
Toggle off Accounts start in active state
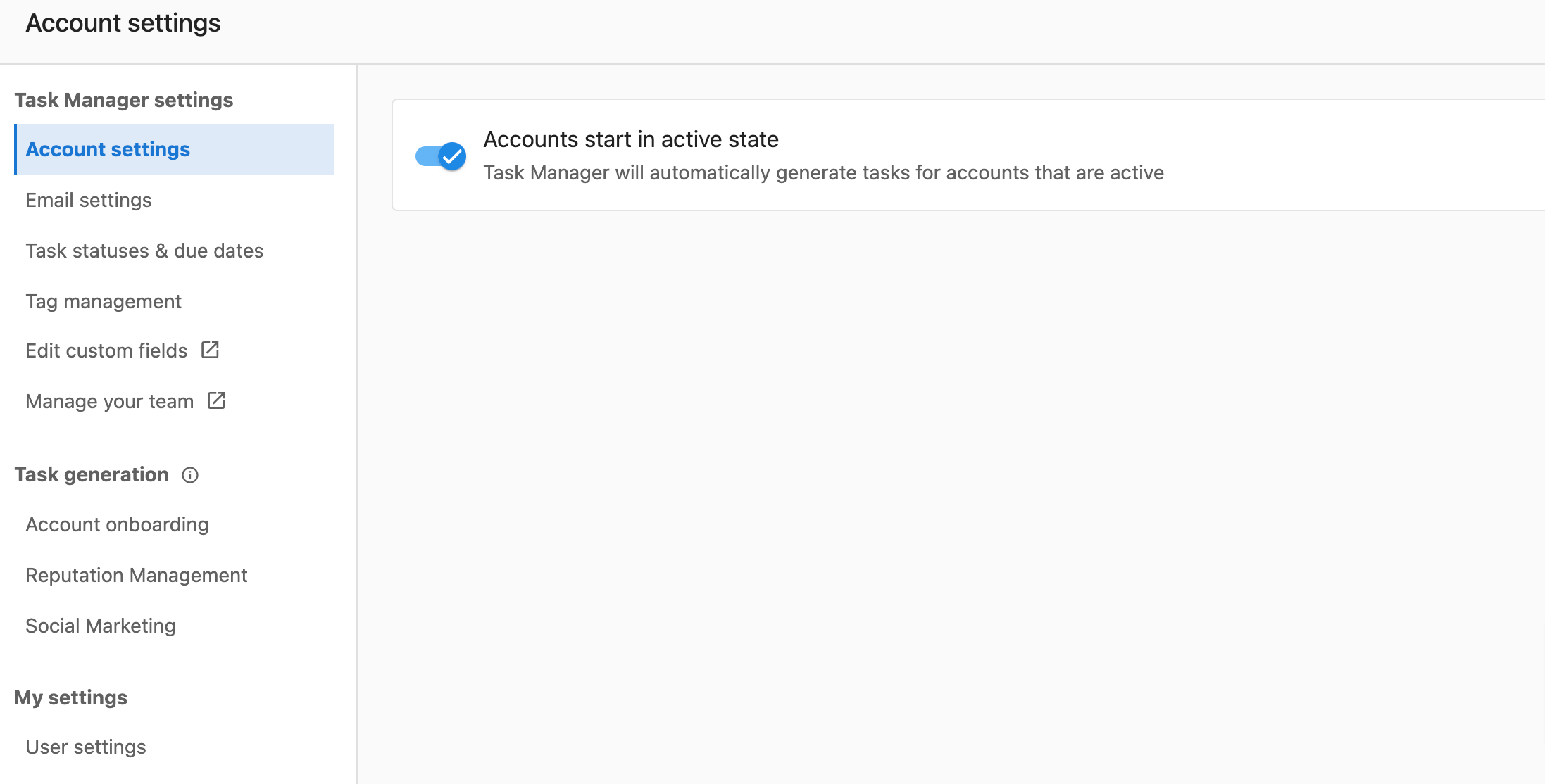click(x=441, y=156)
